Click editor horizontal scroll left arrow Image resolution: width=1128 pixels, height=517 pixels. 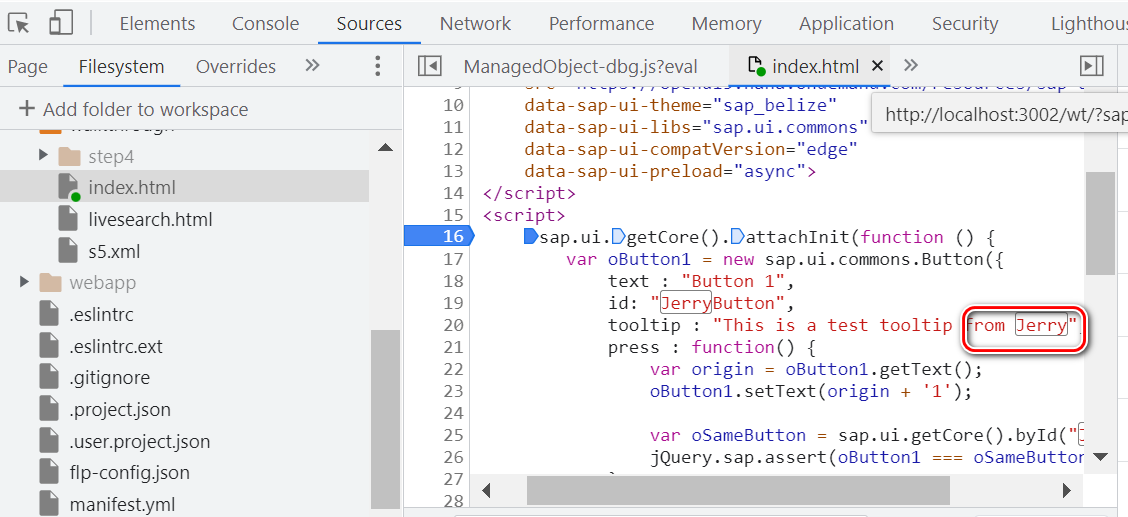[x=486, y=491]
